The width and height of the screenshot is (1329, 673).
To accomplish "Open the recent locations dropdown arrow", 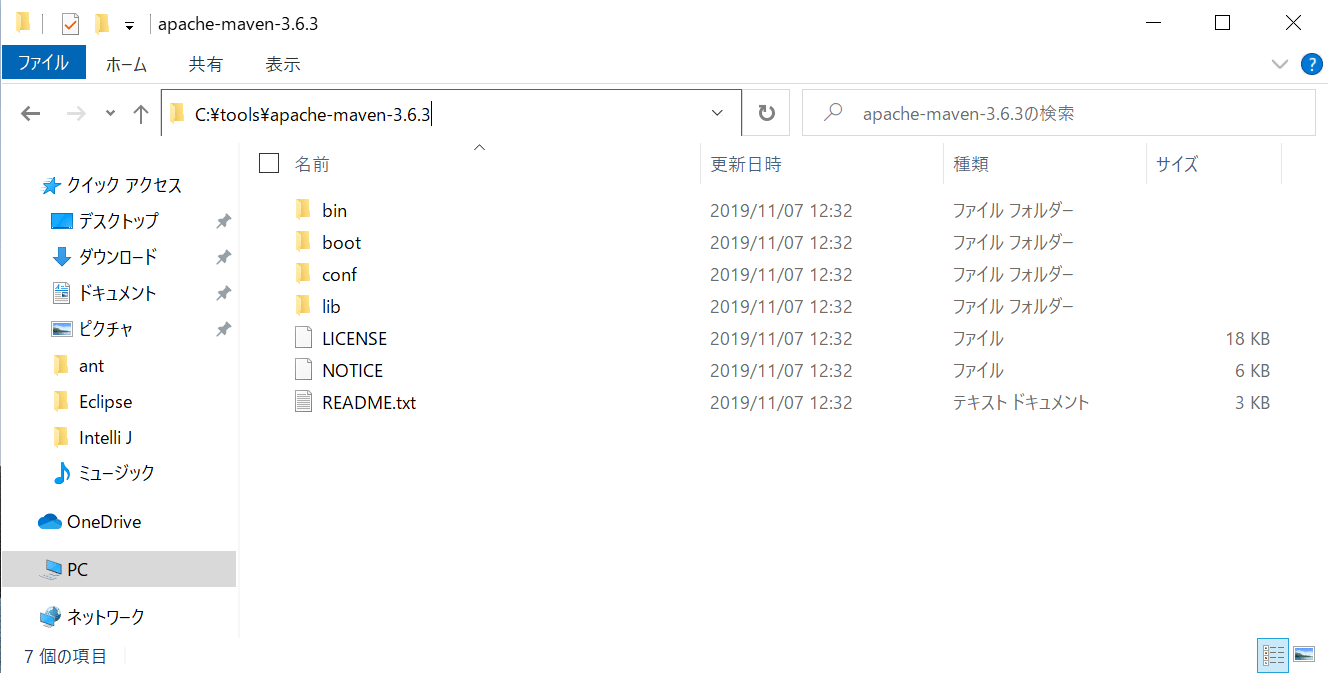I will tap(110, 113).
